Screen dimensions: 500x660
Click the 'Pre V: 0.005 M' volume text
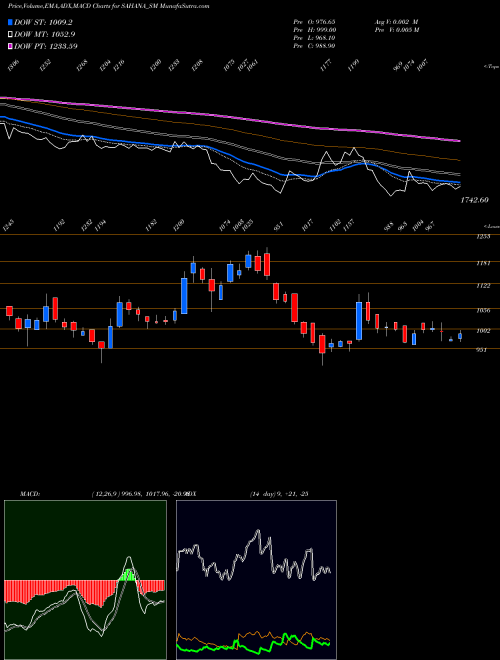pyautogui.click(x=396, y=29)
